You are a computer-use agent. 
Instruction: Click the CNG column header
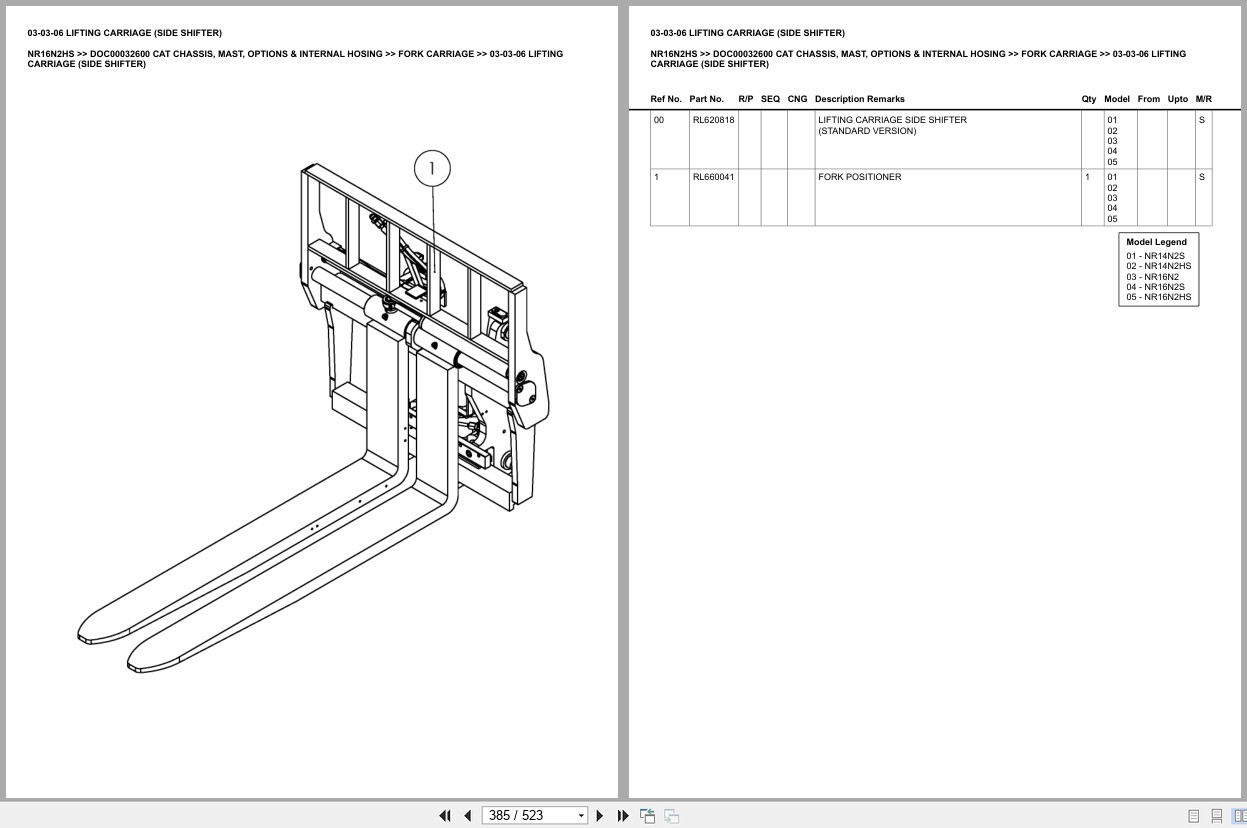click(797, 99)
